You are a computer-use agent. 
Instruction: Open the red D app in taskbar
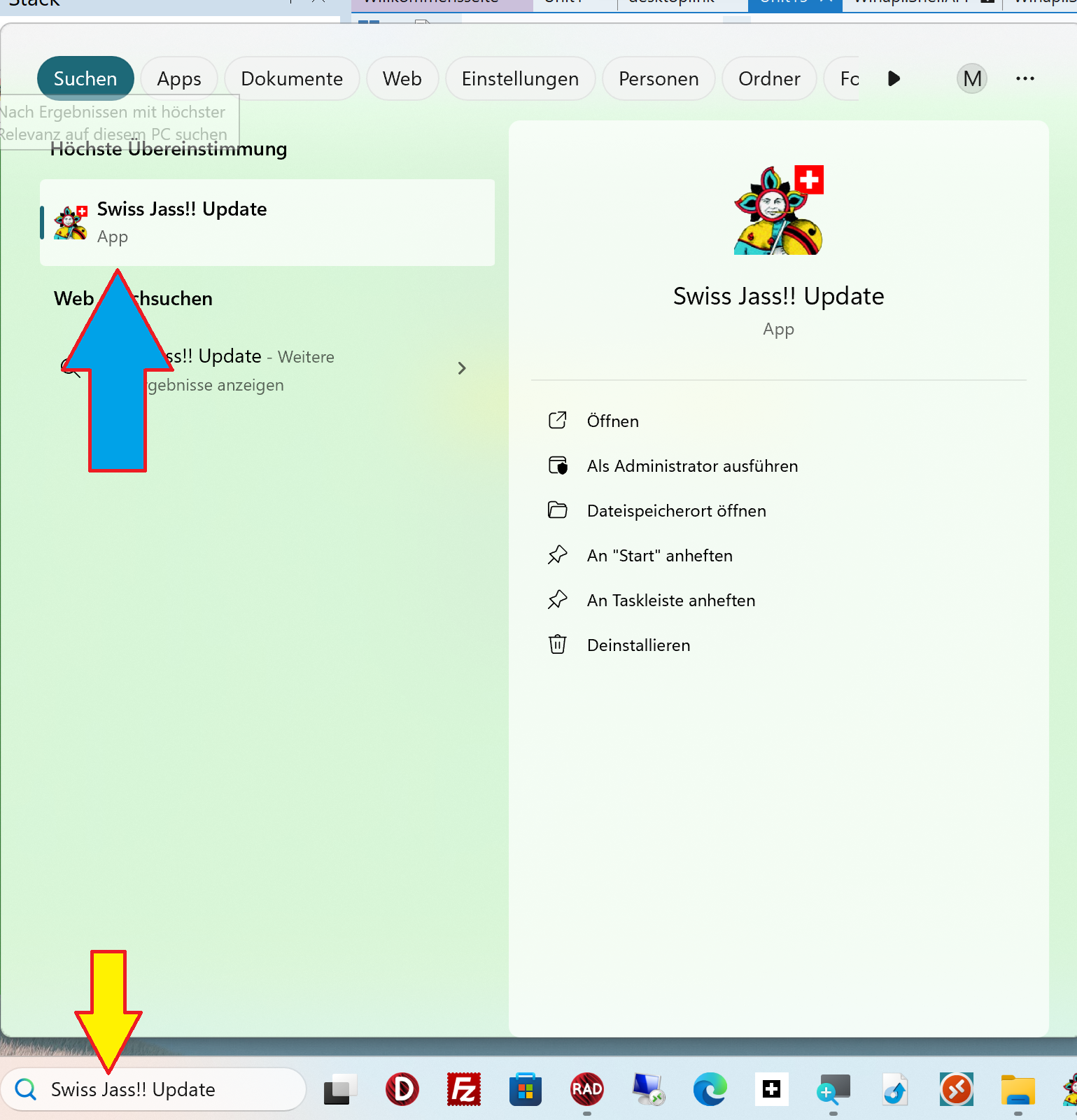click(x=402, y=1089)
